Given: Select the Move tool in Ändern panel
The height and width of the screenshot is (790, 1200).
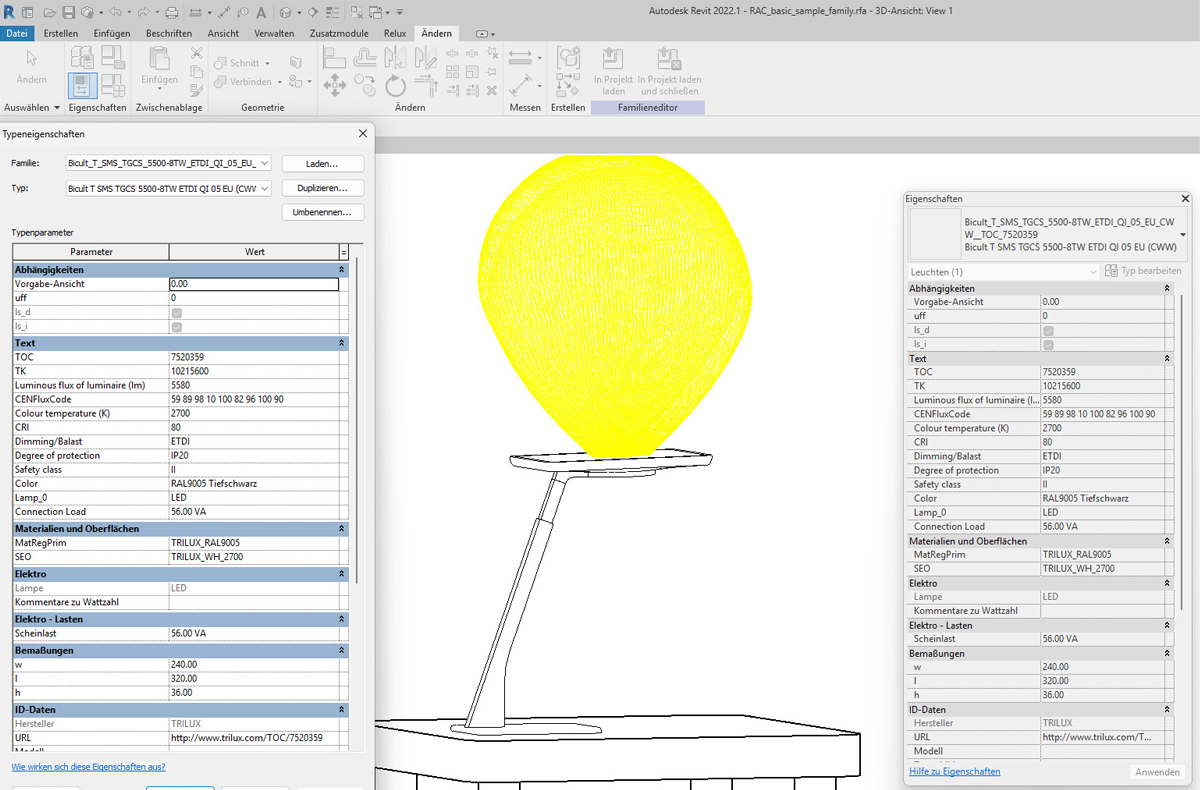Looking at the screenshot, I should [334, 85].
